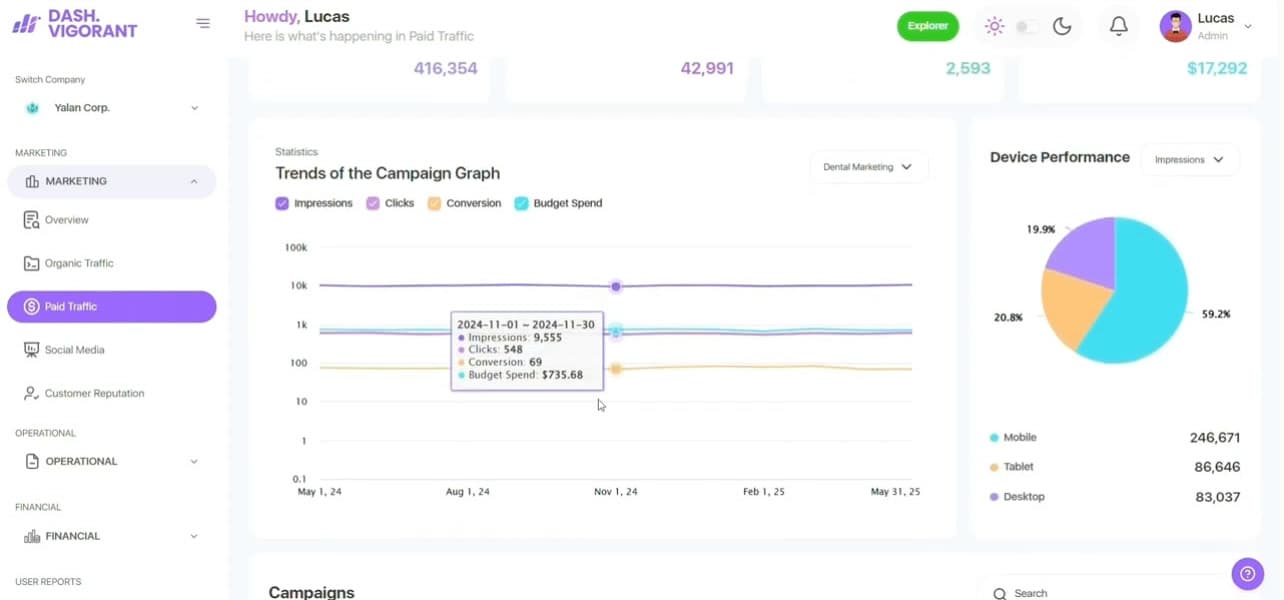Click the 2,593 stat value
The height and width of the screenshot is (600, 1284).
[x=968, y=69]
